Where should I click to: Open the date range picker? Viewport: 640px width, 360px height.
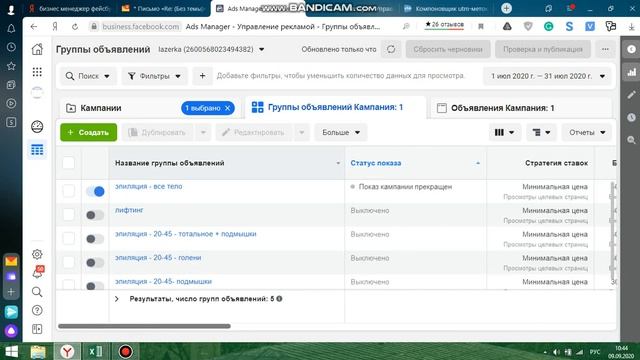tap(547, 76)
